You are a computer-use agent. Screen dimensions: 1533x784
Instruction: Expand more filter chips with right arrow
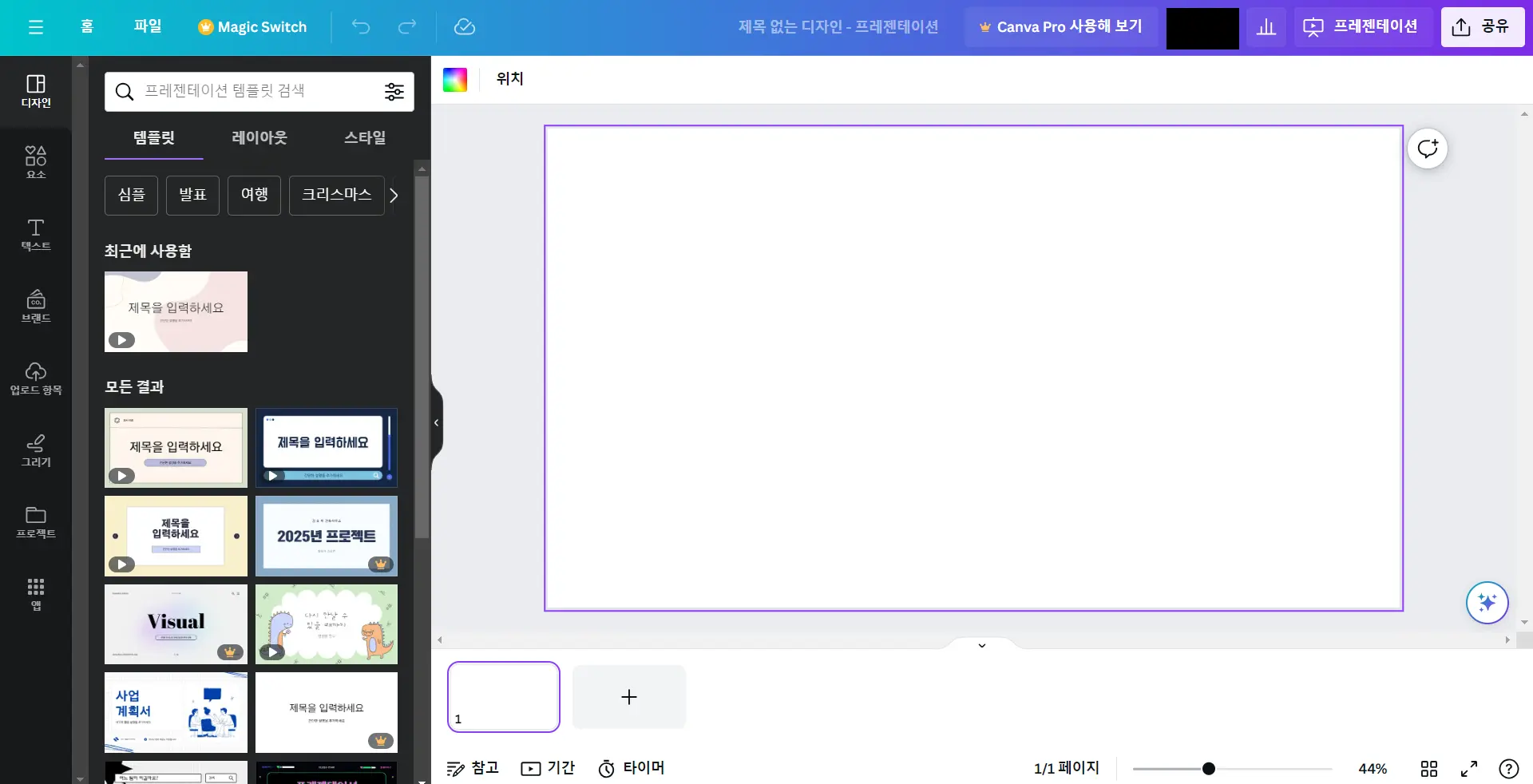pyautogui.click(x=393, y=195)
